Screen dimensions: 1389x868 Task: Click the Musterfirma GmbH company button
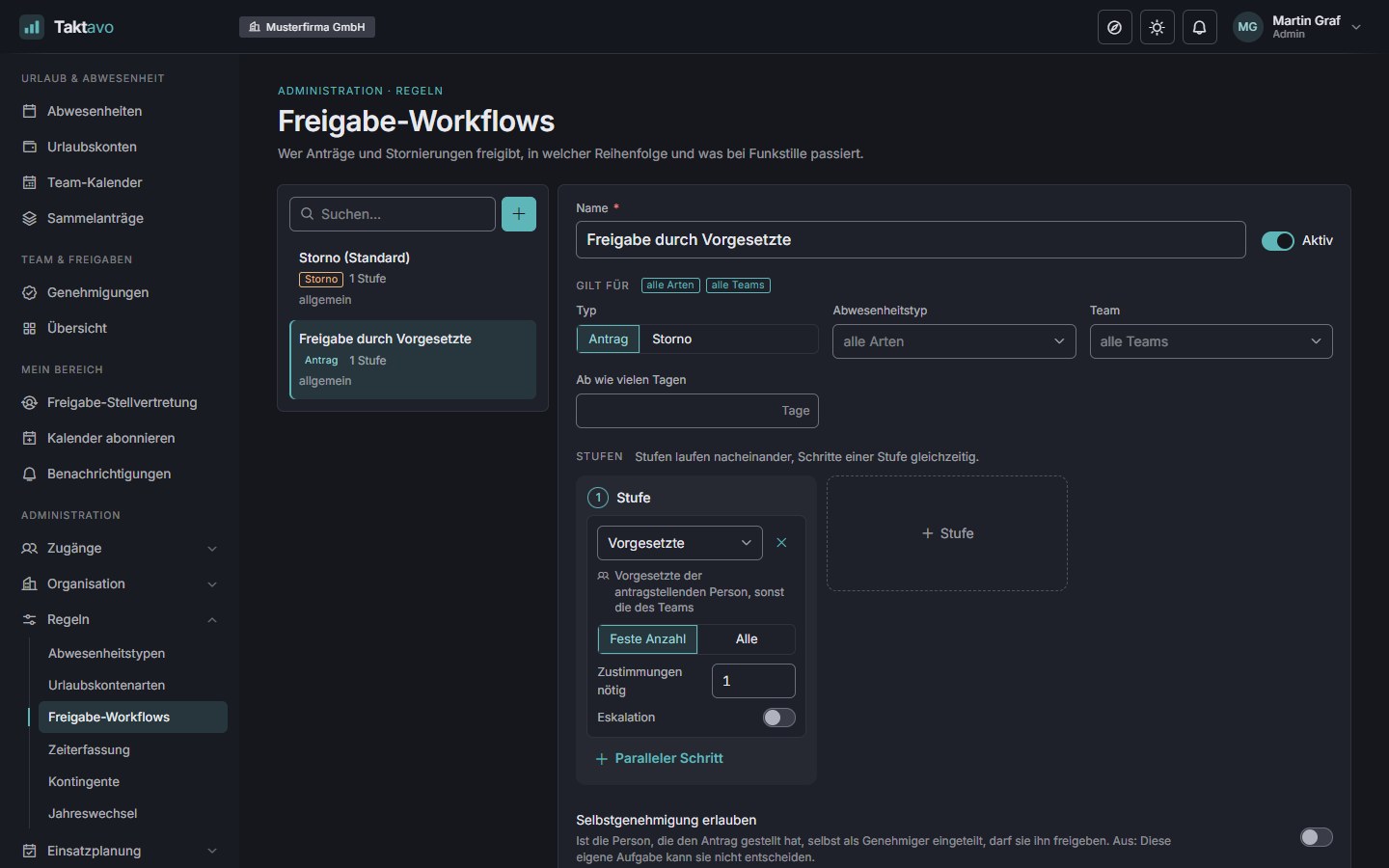[x=307, y=27]
